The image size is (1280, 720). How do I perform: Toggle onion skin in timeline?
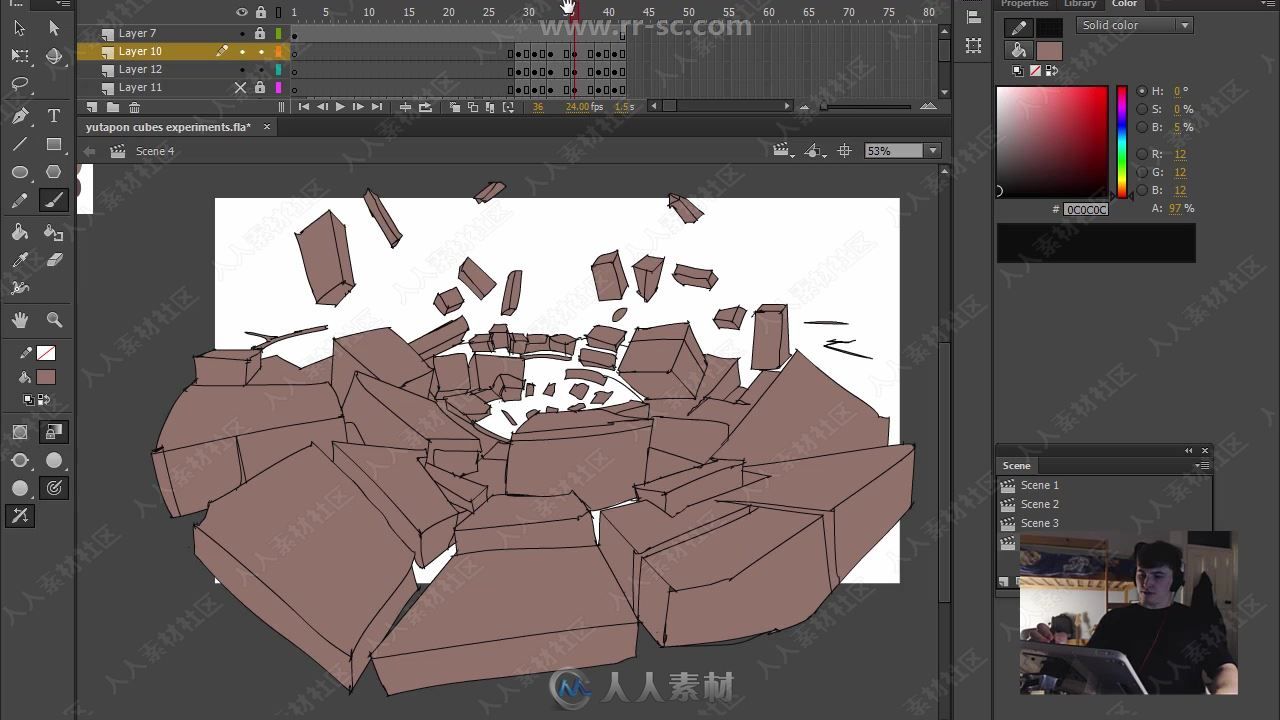pos(454,107)
